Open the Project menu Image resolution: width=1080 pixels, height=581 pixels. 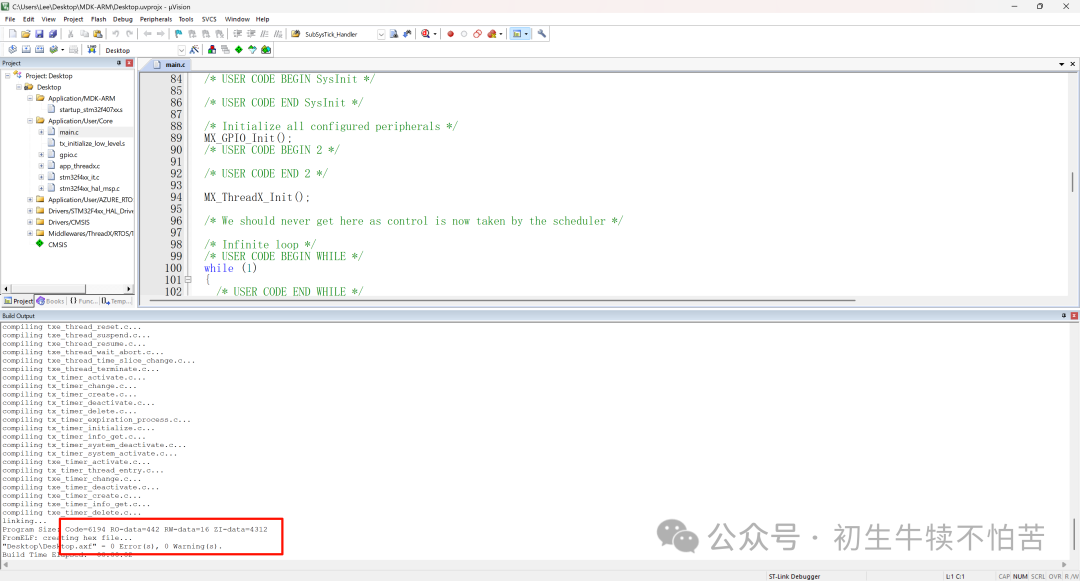73,19
